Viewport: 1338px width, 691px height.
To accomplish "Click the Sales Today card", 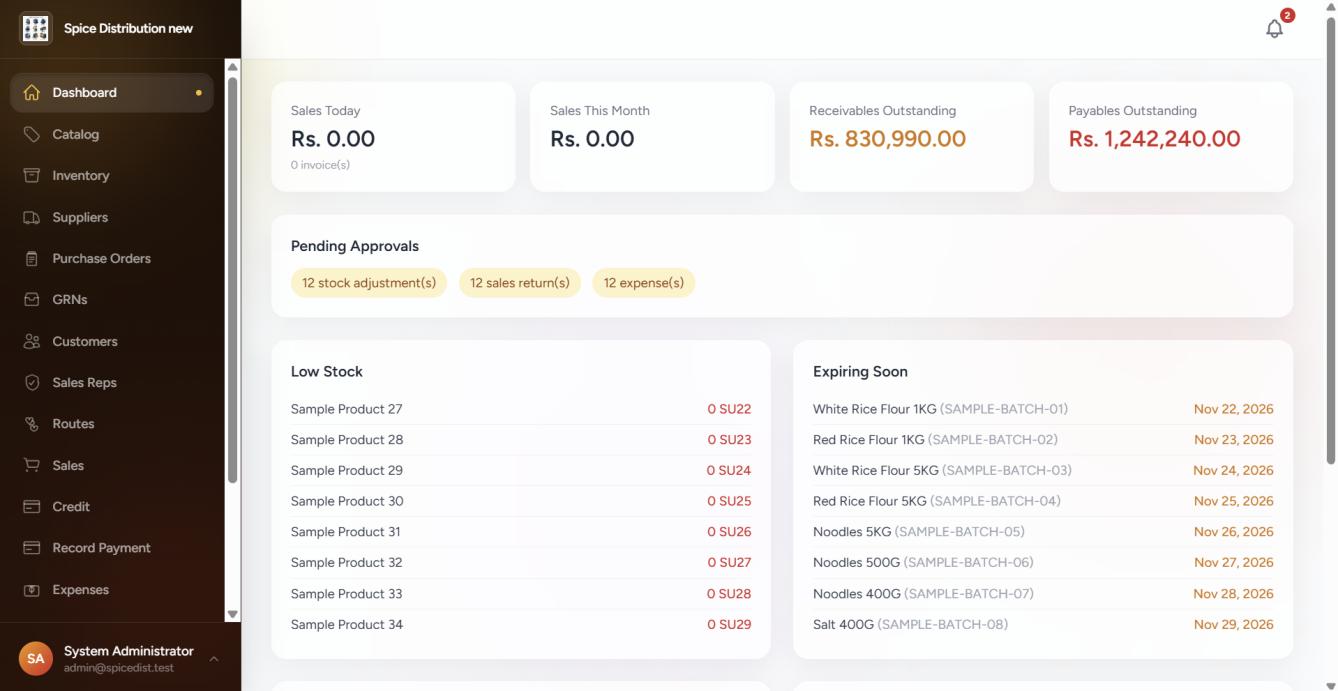I will (x=393, y=137).
